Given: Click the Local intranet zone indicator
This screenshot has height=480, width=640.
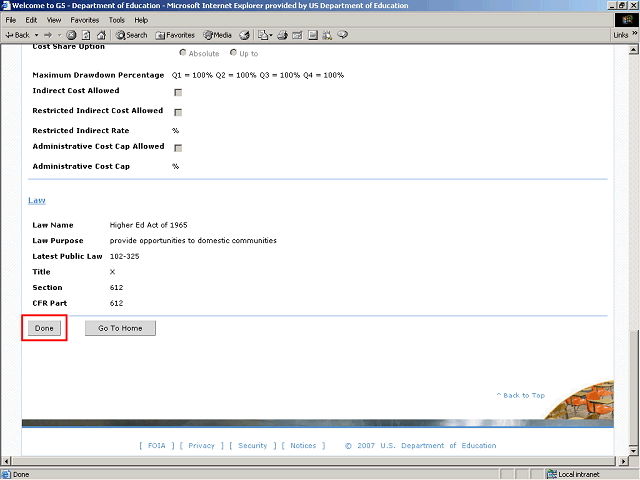Looking at the screenshot, I should (573, 474).
